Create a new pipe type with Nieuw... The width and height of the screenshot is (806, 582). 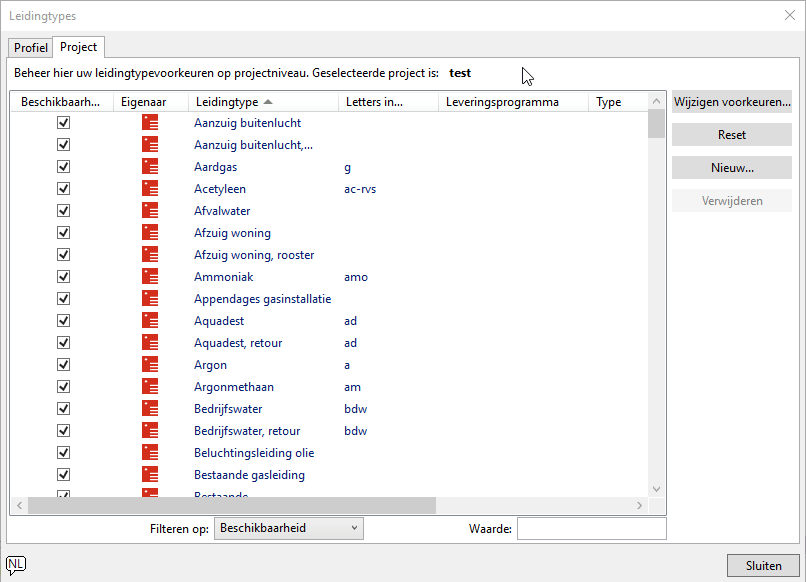pos(732,168)
